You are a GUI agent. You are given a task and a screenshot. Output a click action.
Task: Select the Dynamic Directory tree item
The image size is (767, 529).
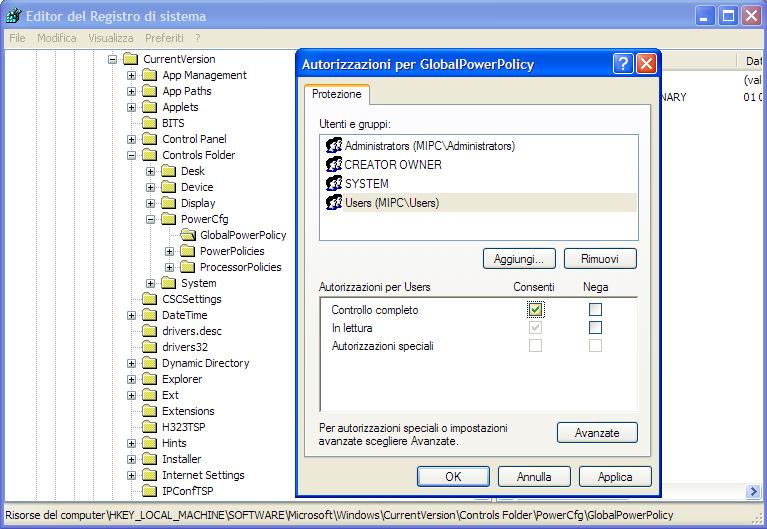point(206,363)
